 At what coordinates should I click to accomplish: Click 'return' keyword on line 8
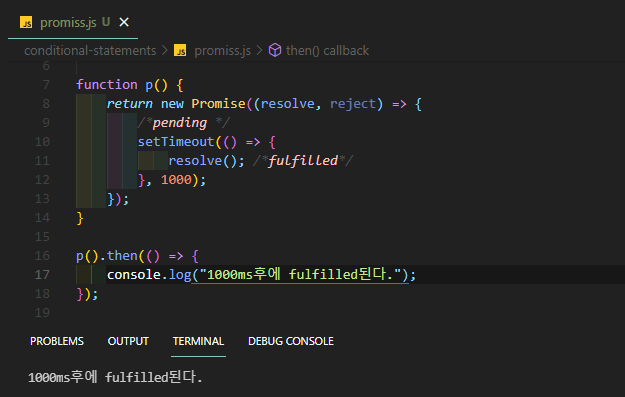pos(130,104)
